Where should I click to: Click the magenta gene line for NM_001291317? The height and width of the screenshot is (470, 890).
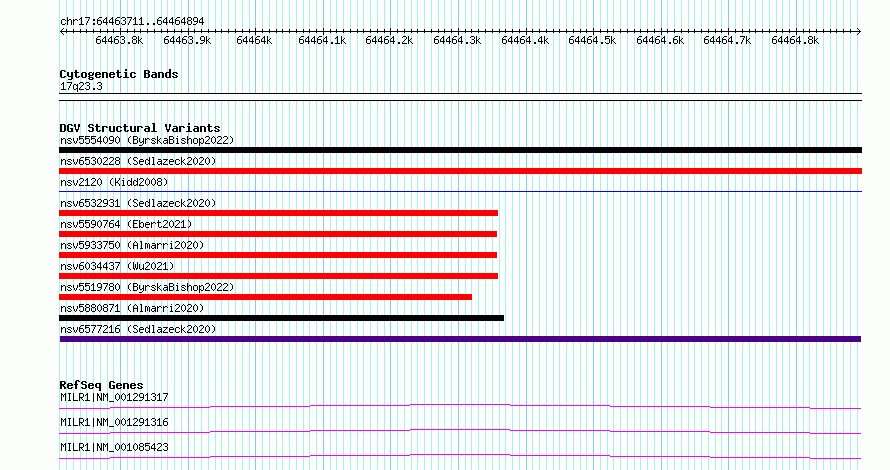coord(460,406)
